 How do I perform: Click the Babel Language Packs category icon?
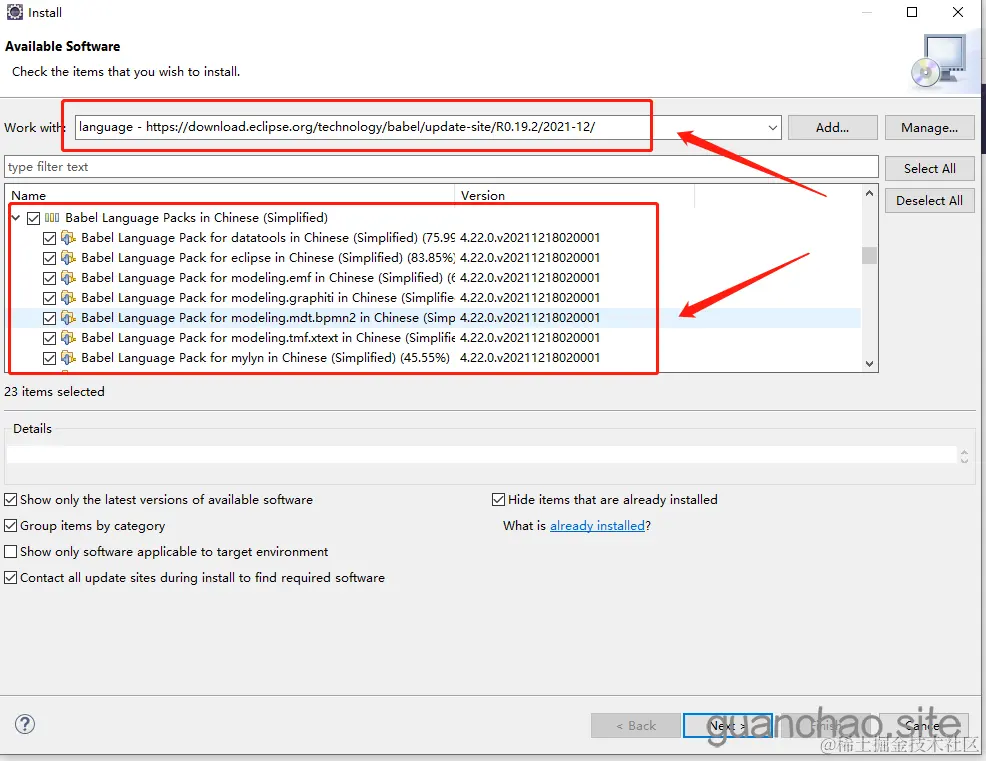tap(52, 218)
